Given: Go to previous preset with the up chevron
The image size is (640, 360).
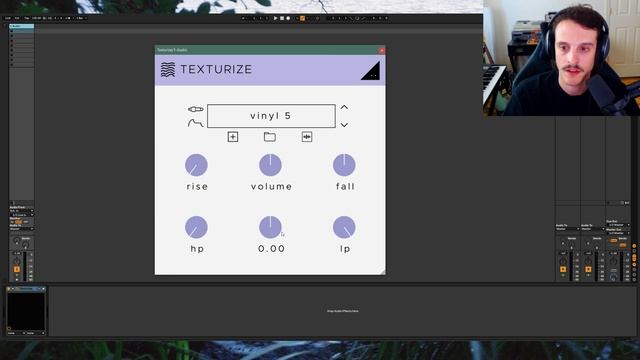Looking at the screenshot, I should tap(344, 107).
